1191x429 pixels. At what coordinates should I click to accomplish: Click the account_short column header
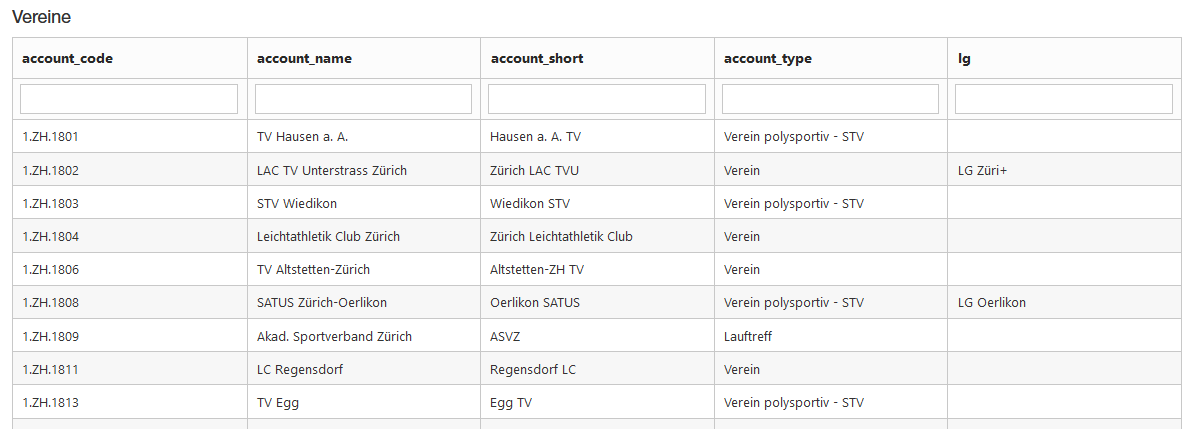[537, 58]
